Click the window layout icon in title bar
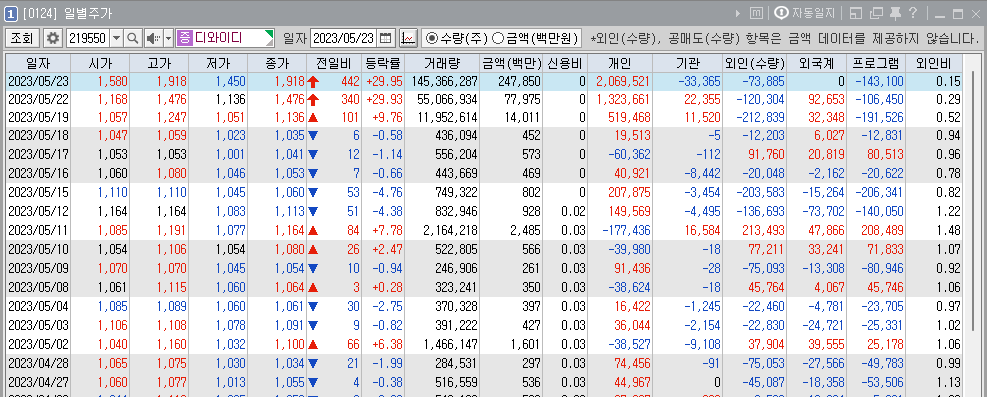The image size is (987, 397). (855, 13)
